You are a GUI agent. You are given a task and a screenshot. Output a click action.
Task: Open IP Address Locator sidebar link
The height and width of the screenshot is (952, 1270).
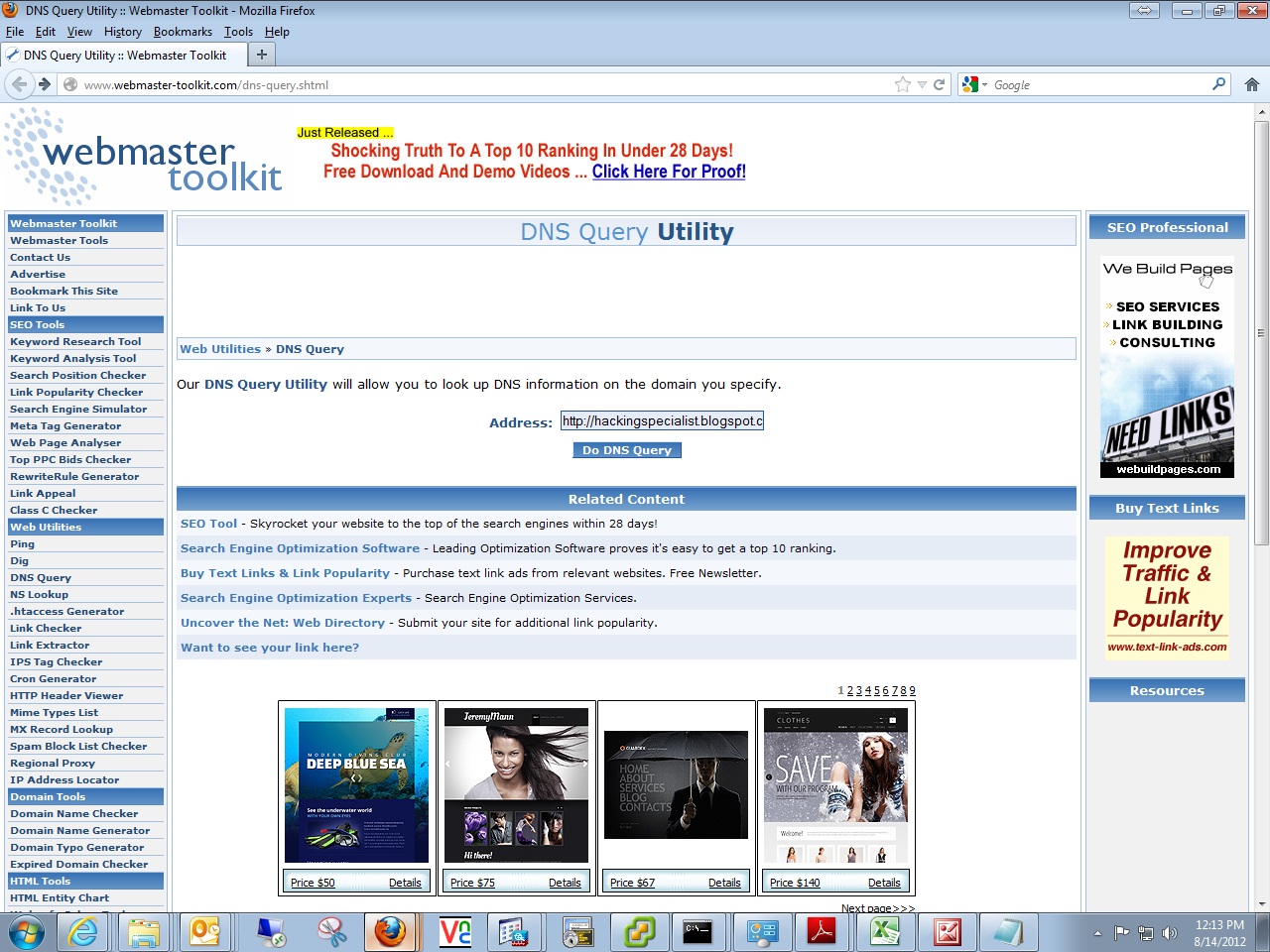pos(64,780)
